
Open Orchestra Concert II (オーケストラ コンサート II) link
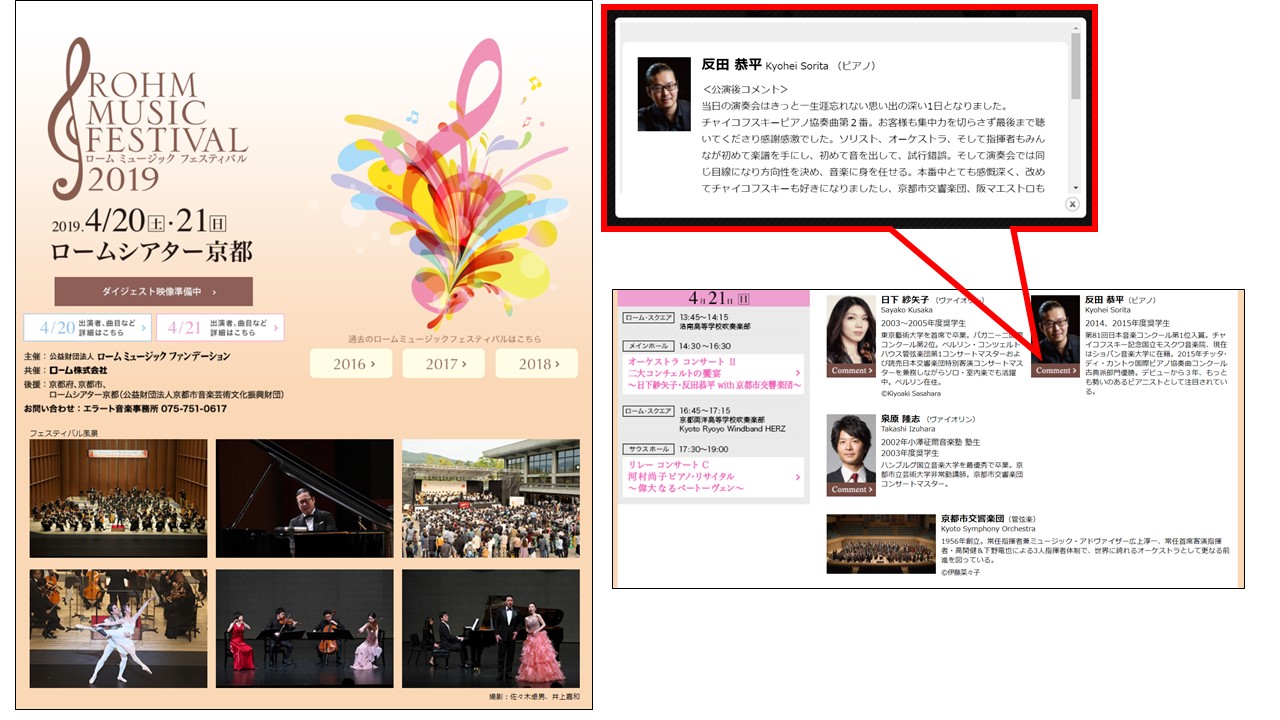click(715, 373)
